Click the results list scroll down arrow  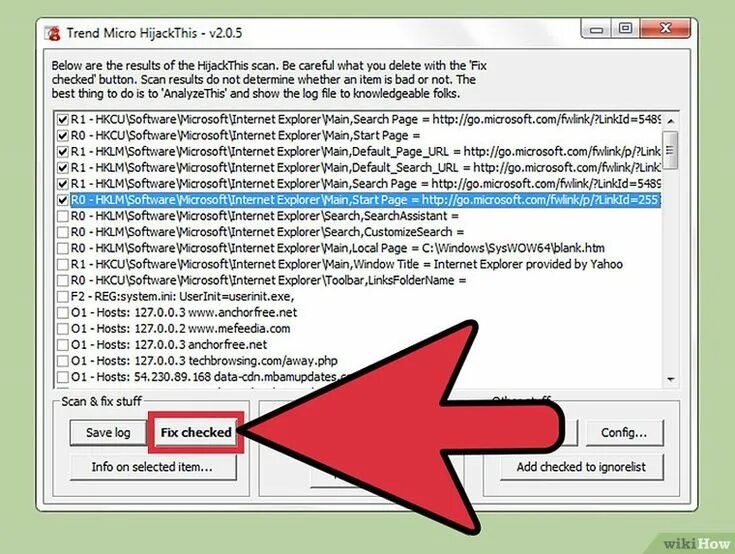[x=671, y=379]
